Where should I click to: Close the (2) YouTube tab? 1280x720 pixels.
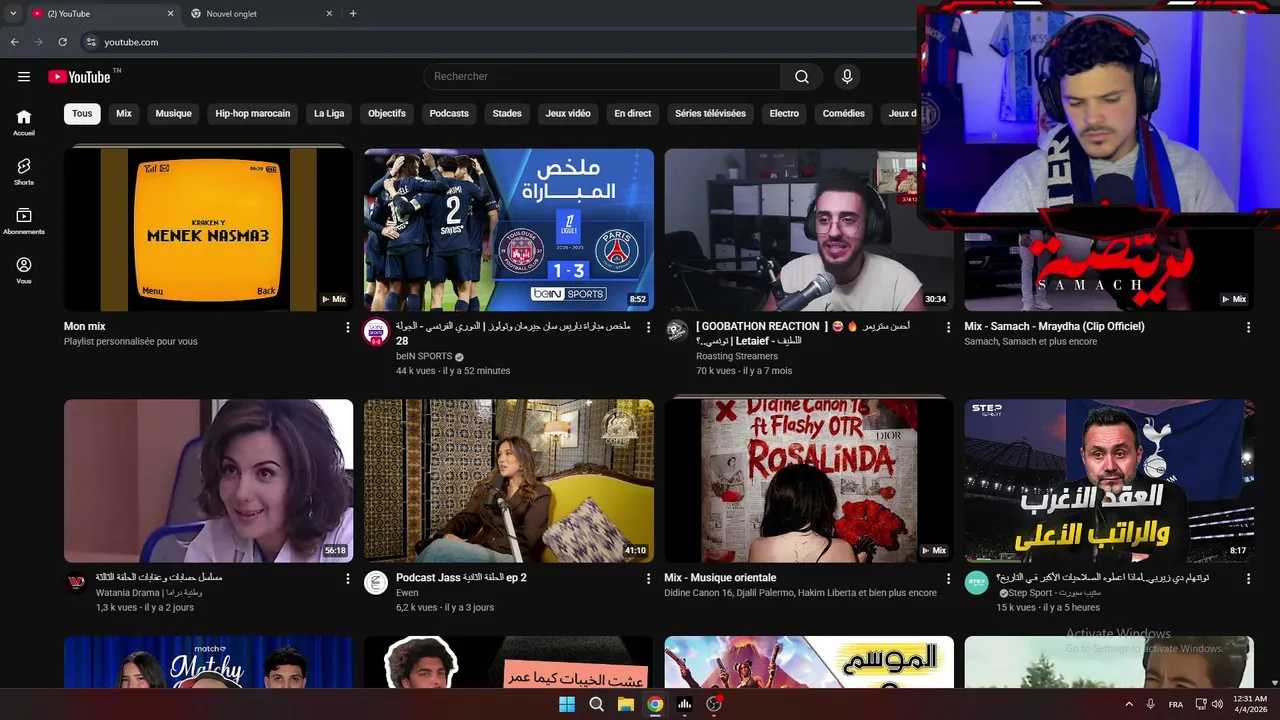click(x=170, y=14)
